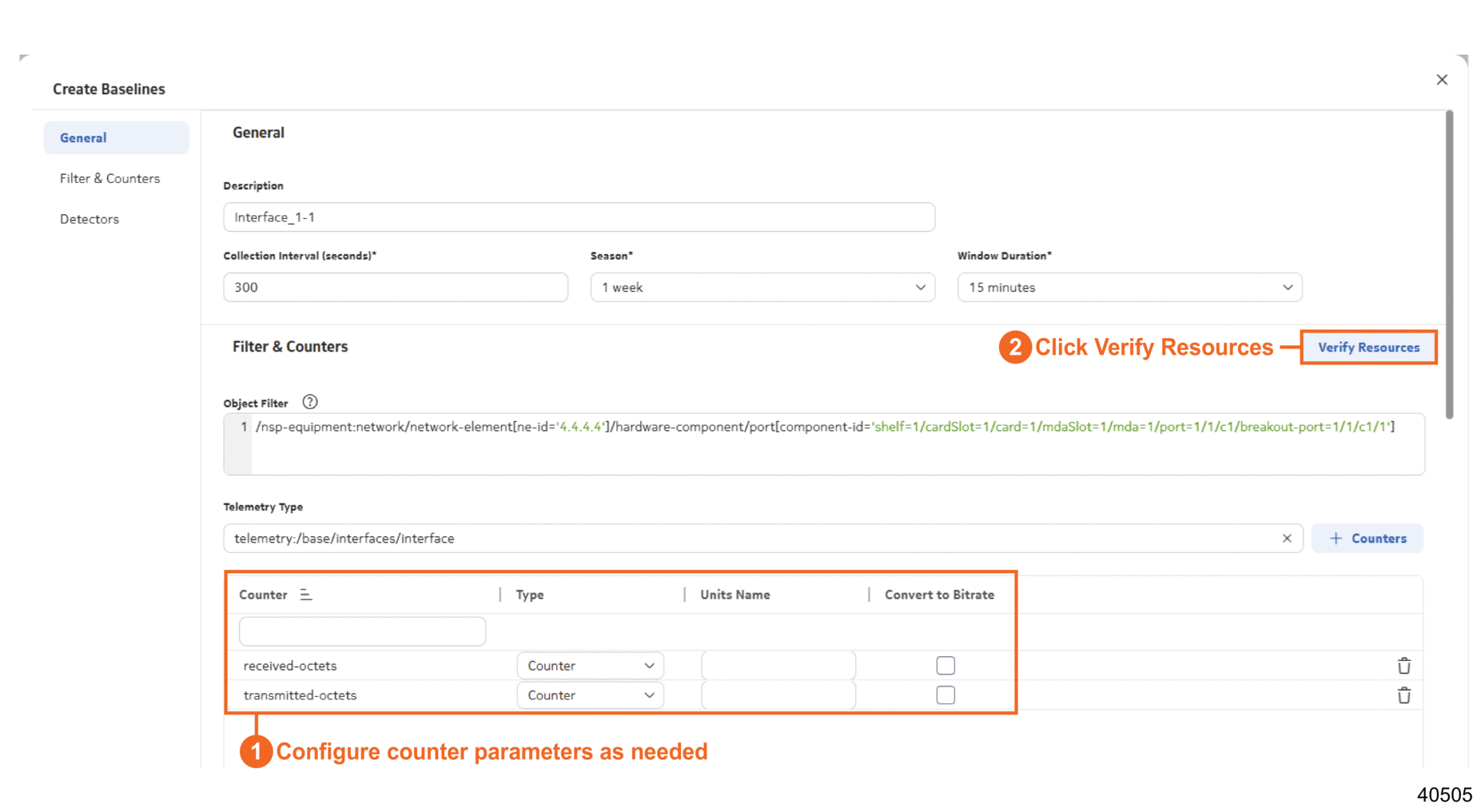The width and height of the screenshot is (1477, 812).
Task: Go to Filter & Counters section
Action: (110, 178)
